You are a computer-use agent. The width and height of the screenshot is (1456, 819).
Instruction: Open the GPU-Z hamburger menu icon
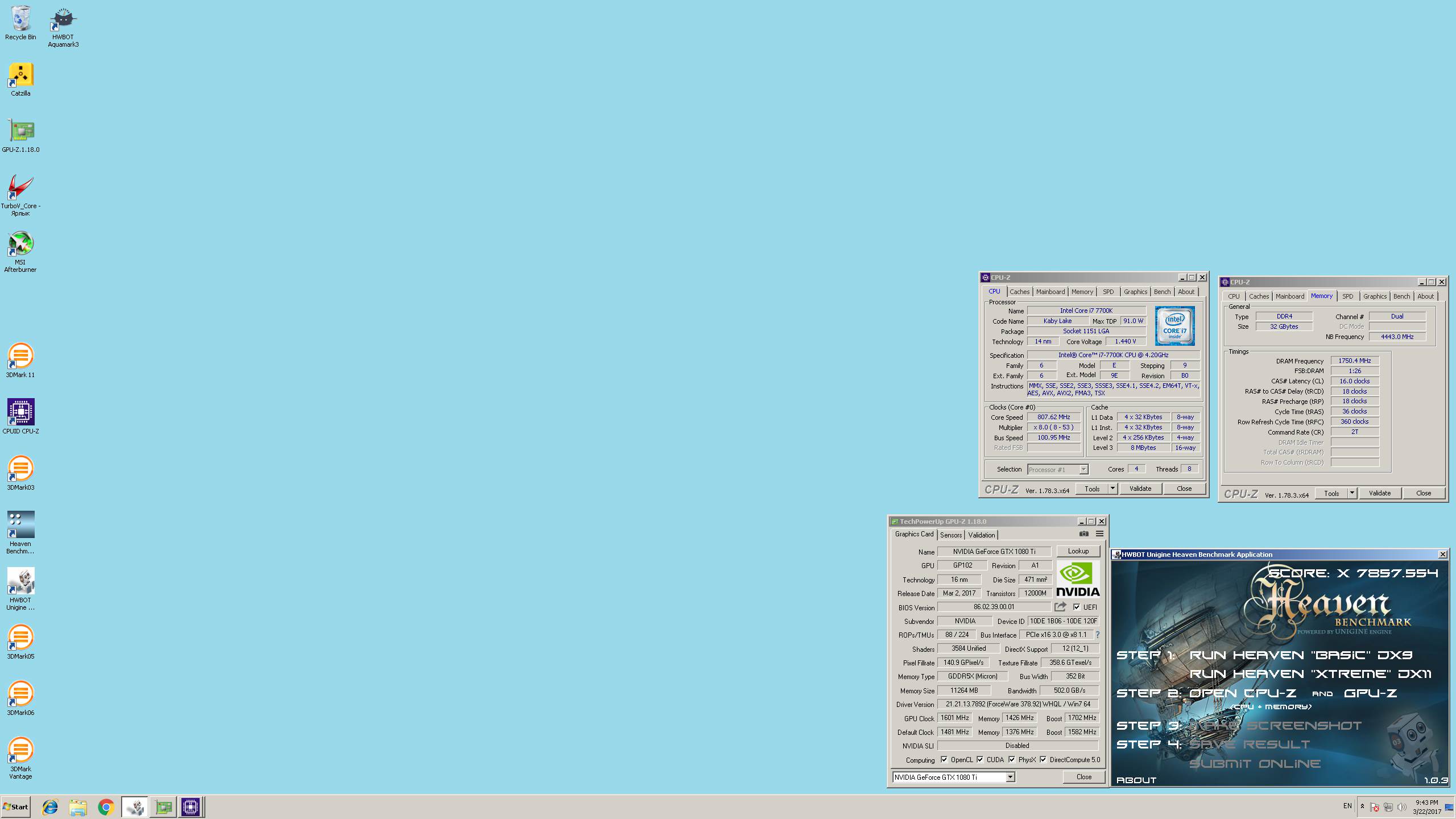pos(1099,533)
